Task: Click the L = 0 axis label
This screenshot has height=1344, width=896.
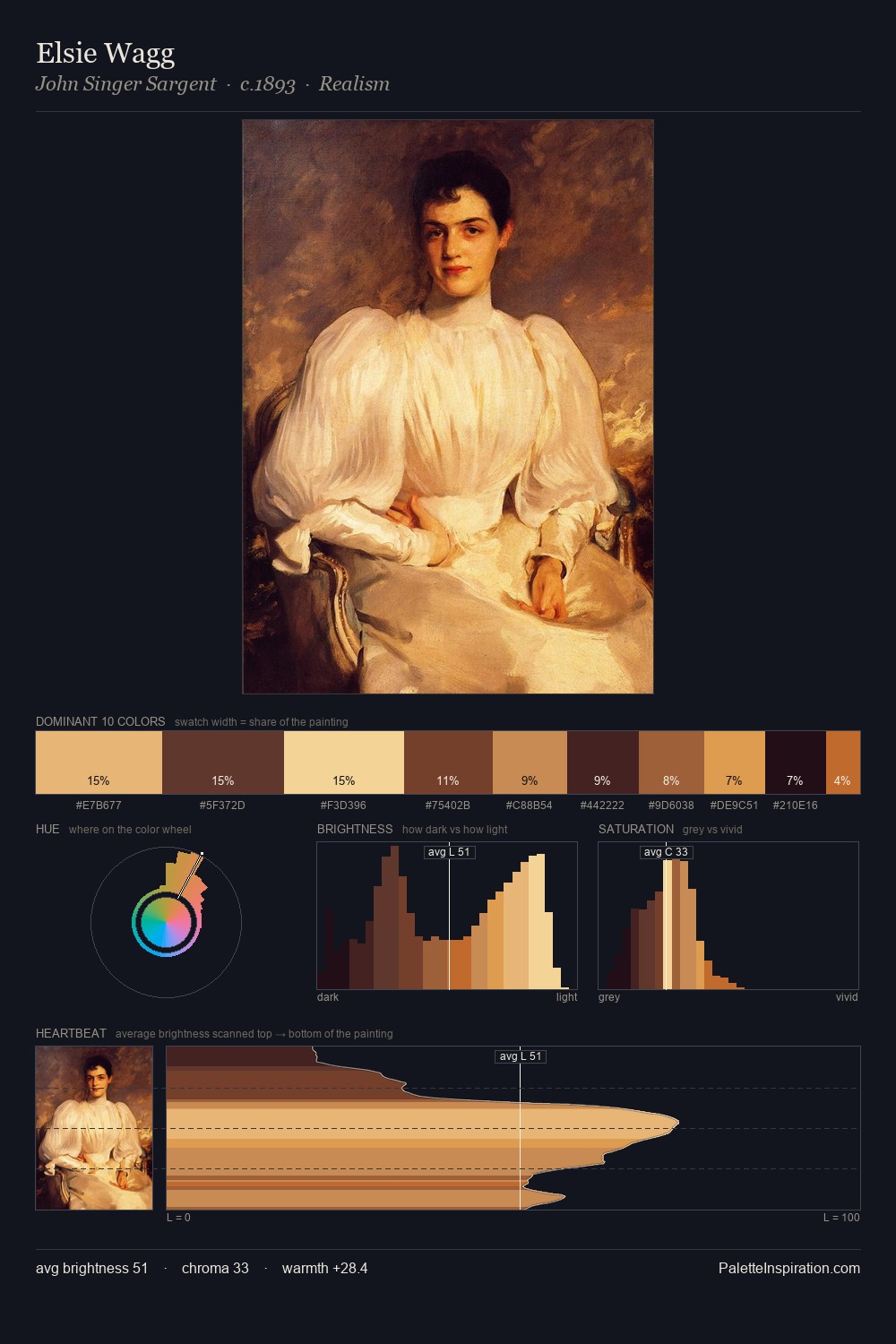Action: [178, 1218]
